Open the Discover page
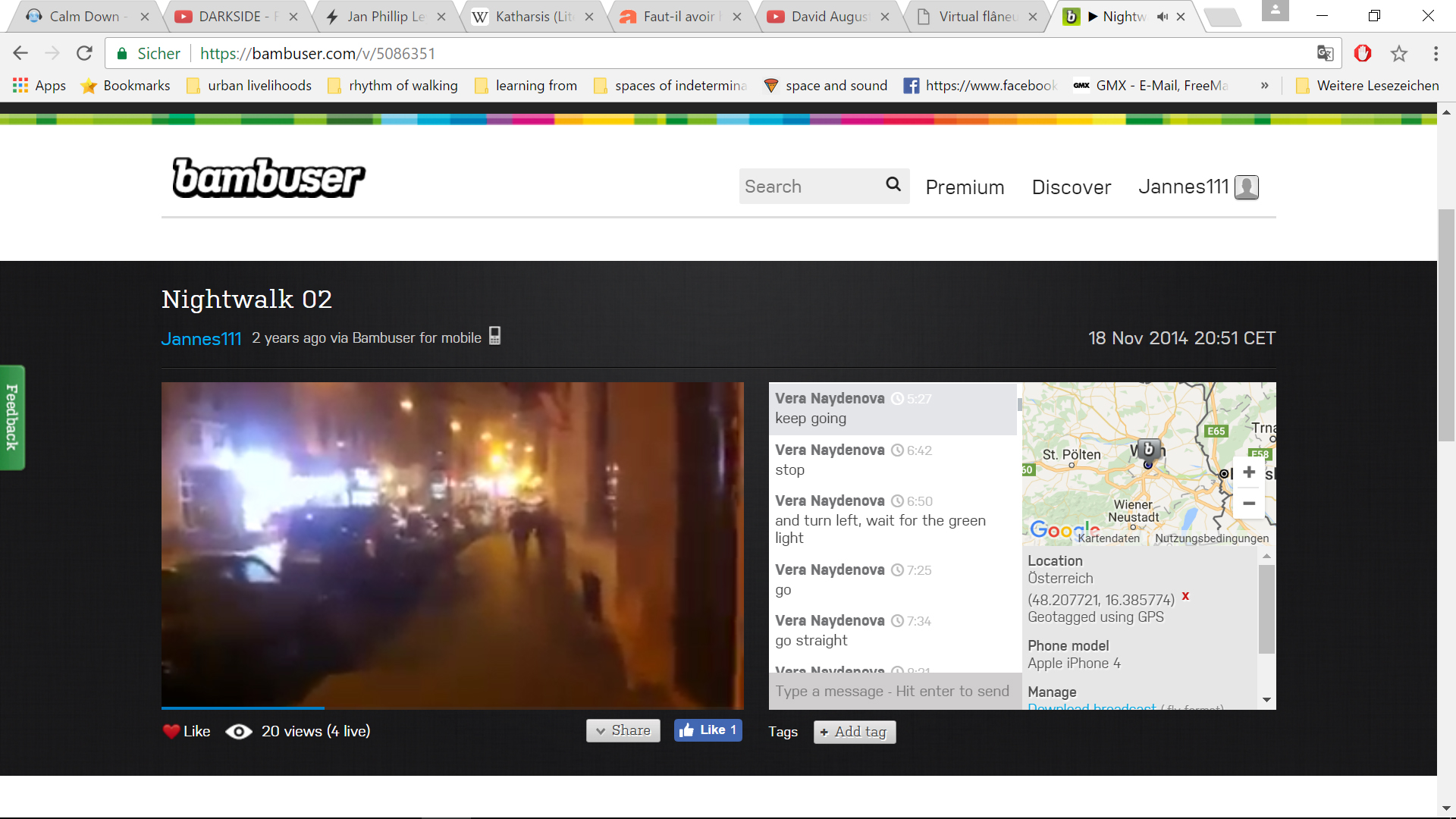This screenshot has height=819, width=1456. click(1072, 187)
